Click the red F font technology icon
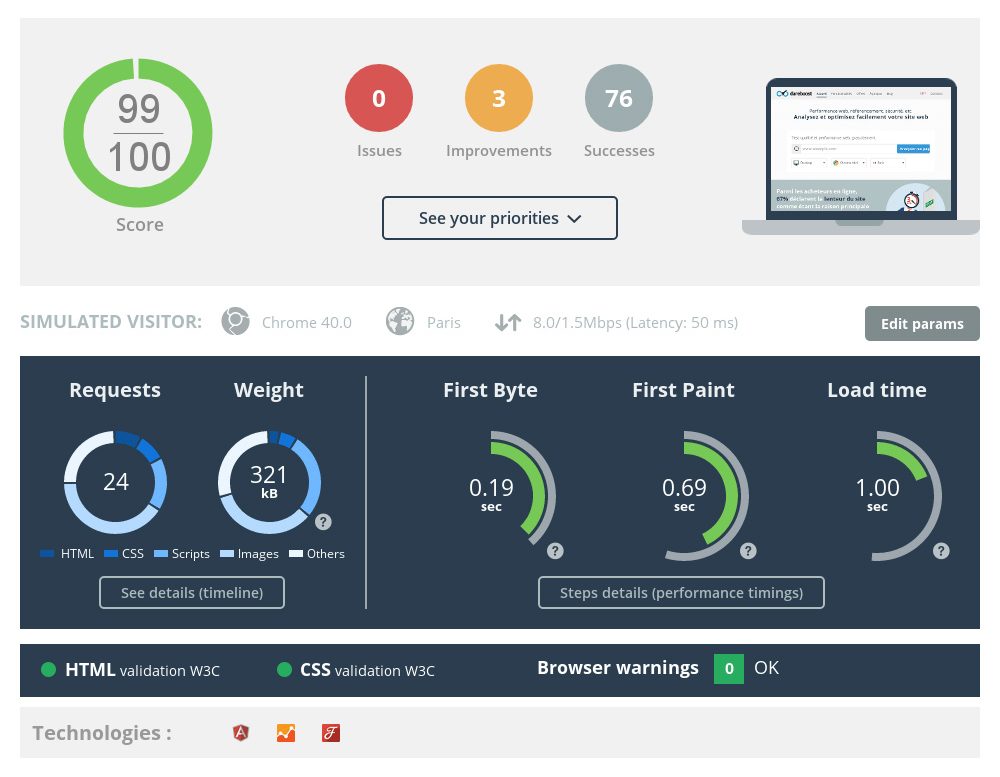1000x777 pixels. point(331,733)
